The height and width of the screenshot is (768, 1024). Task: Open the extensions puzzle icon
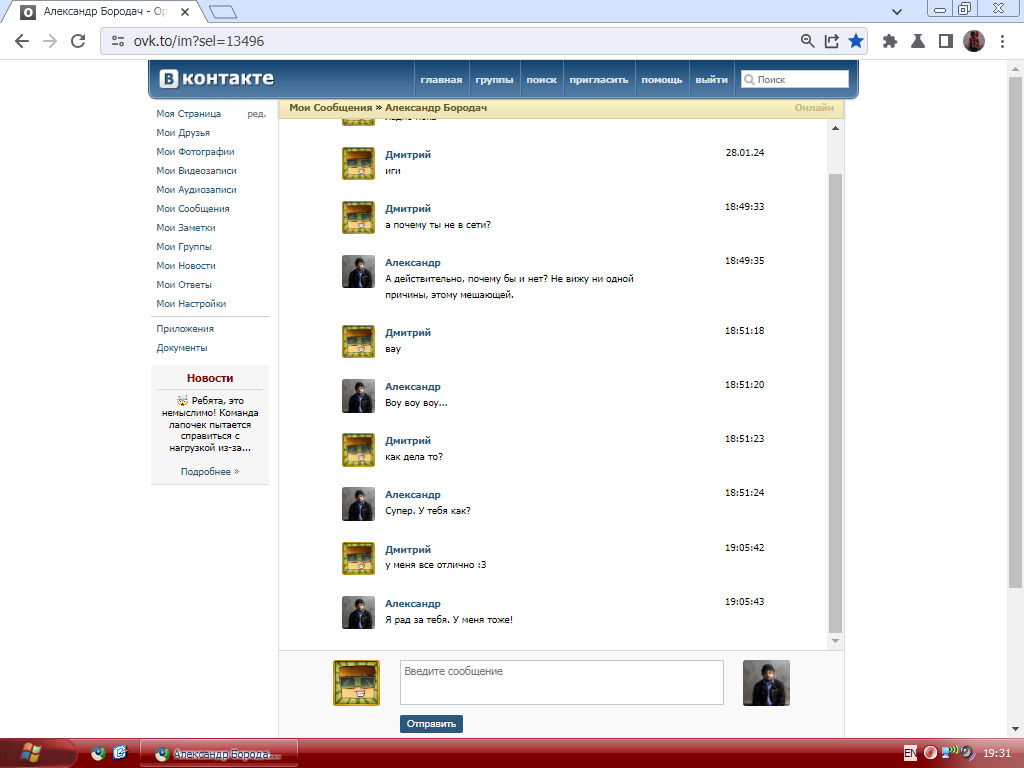click(x=889, y=41)
